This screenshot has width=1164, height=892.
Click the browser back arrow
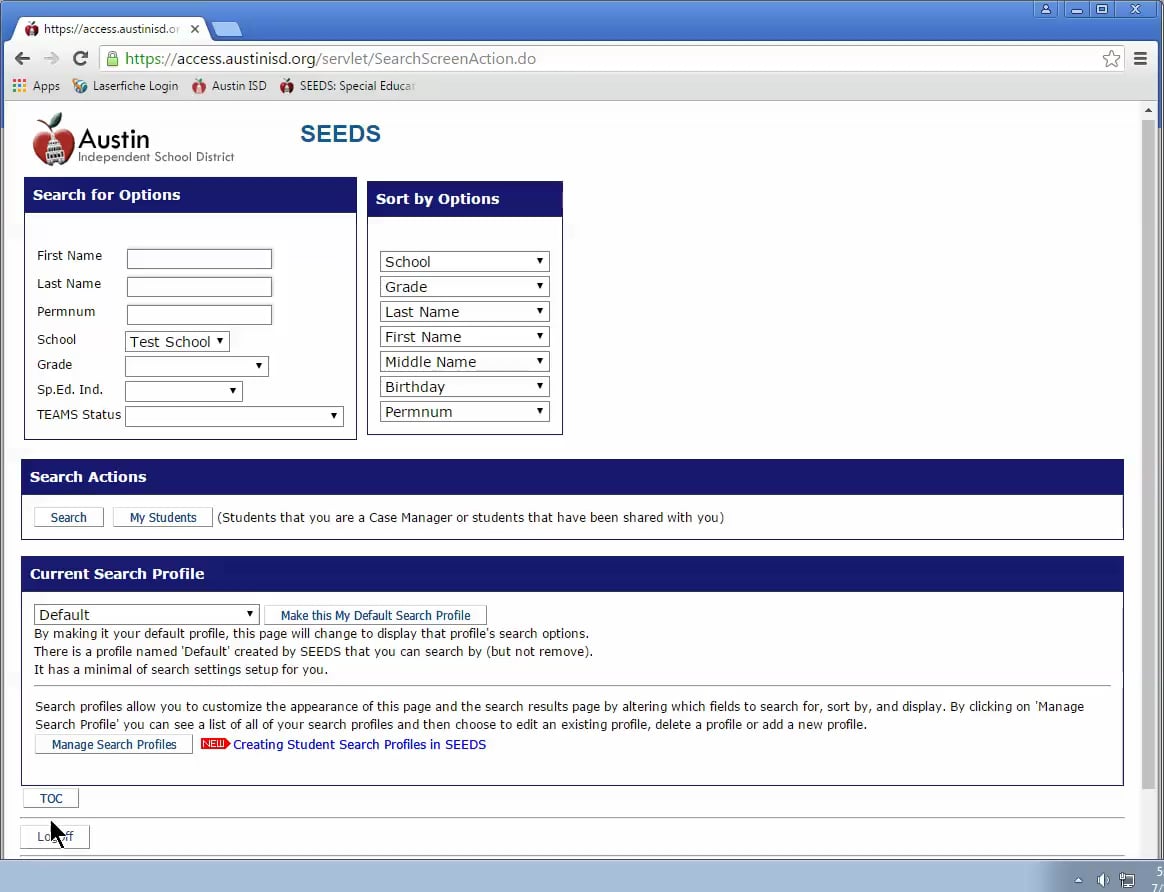(22, 59)
